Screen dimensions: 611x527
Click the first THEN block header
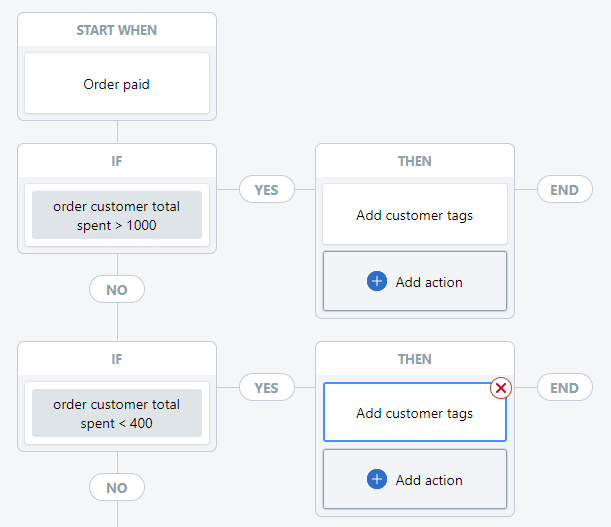[414, 161]
